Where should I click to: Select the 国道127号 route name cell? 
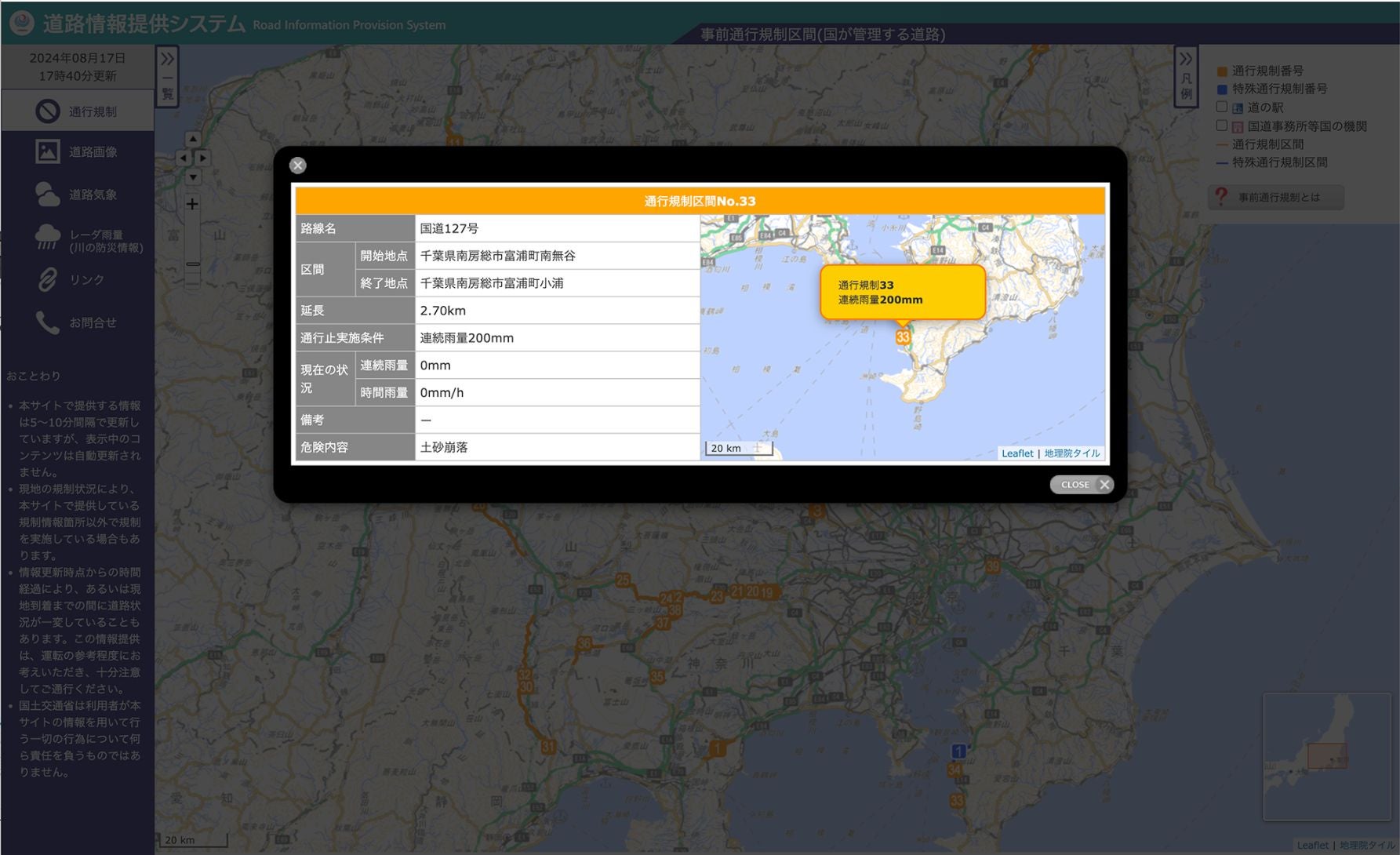pos(557,228)
